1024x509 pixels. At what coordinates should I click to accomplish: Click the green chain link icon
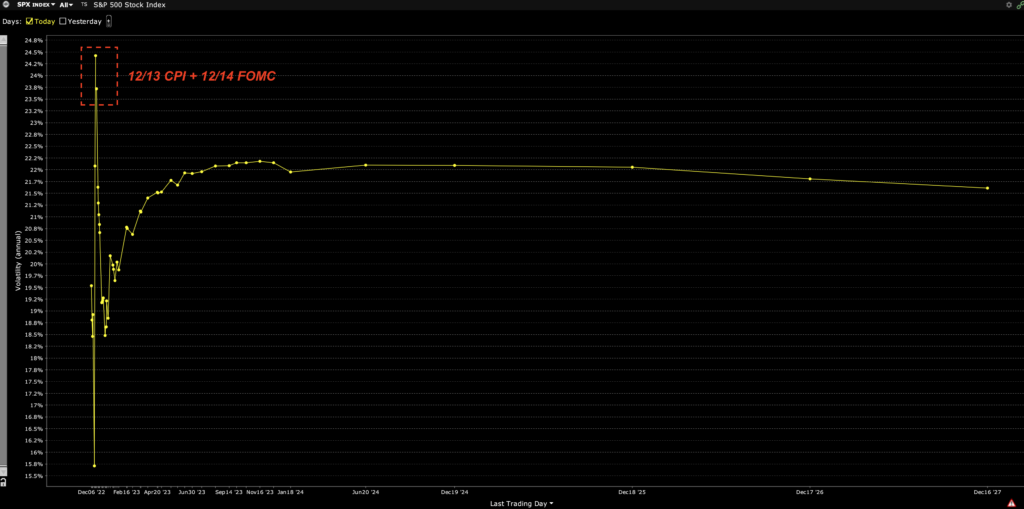(1018, 5)
